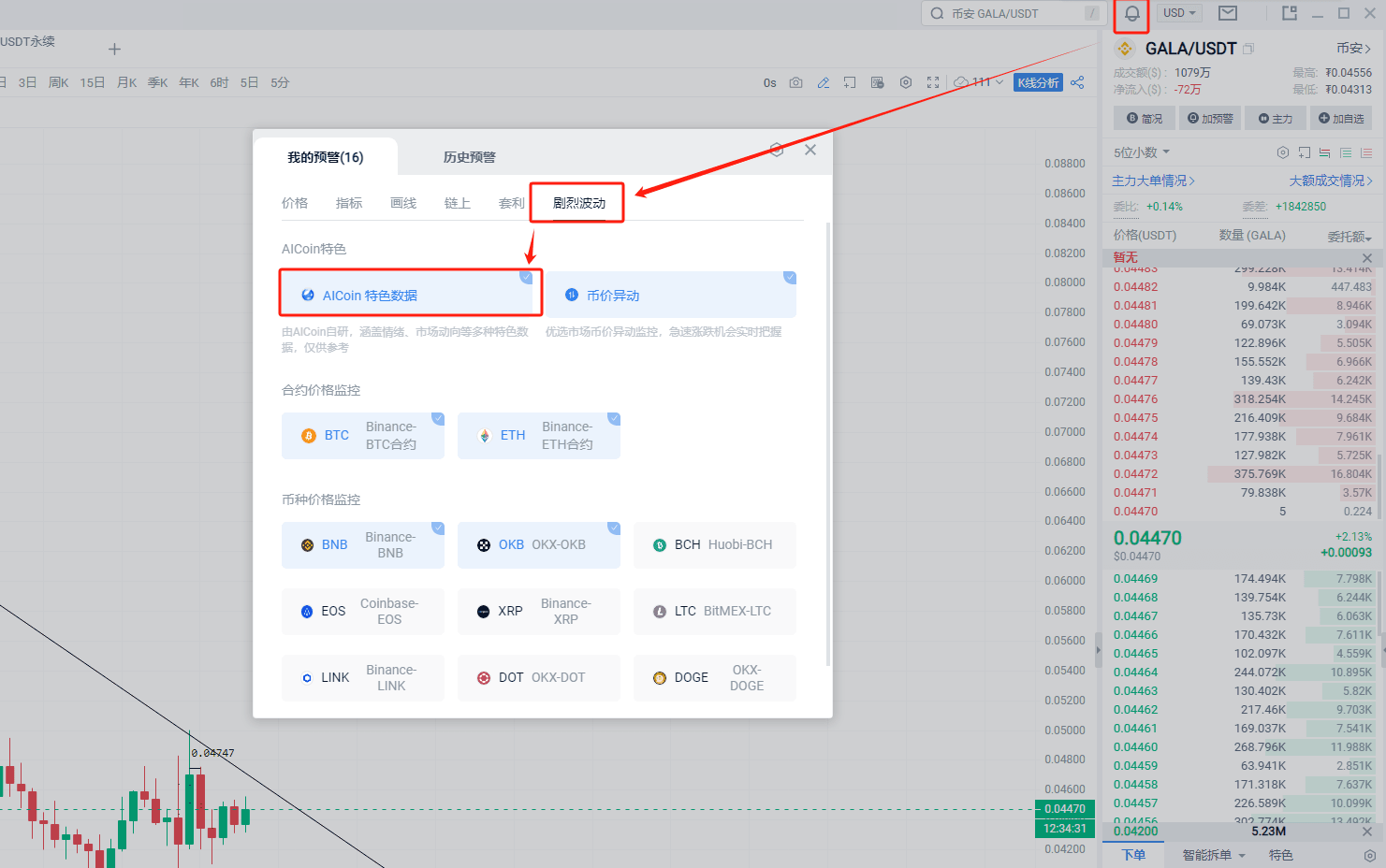Enable DOGE OKX-DOGE price monitoring
The image size is (1386, 868).
715,678
